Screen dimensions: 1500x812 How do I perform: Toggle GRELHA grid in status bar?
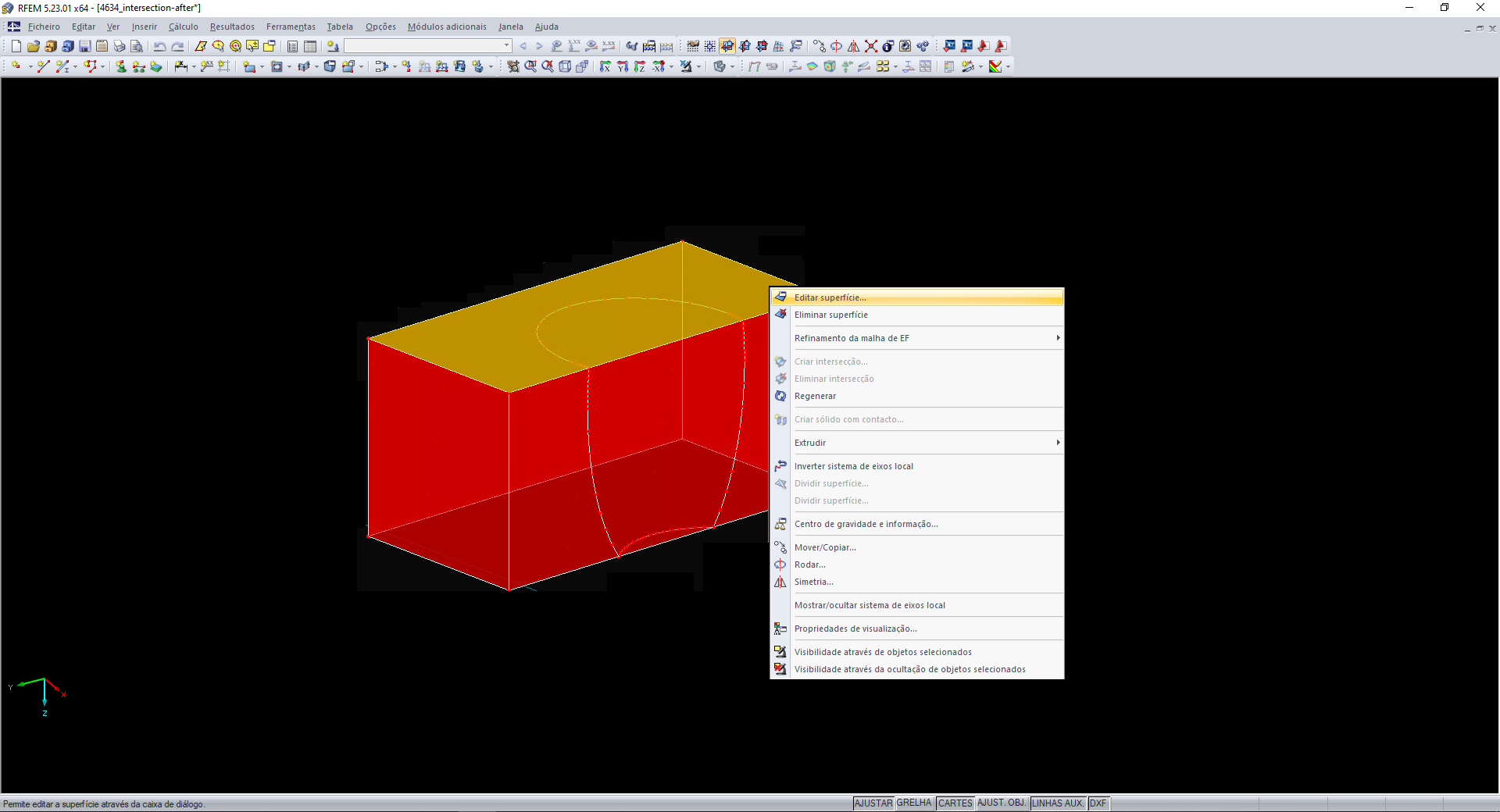[x=914, y=803]
